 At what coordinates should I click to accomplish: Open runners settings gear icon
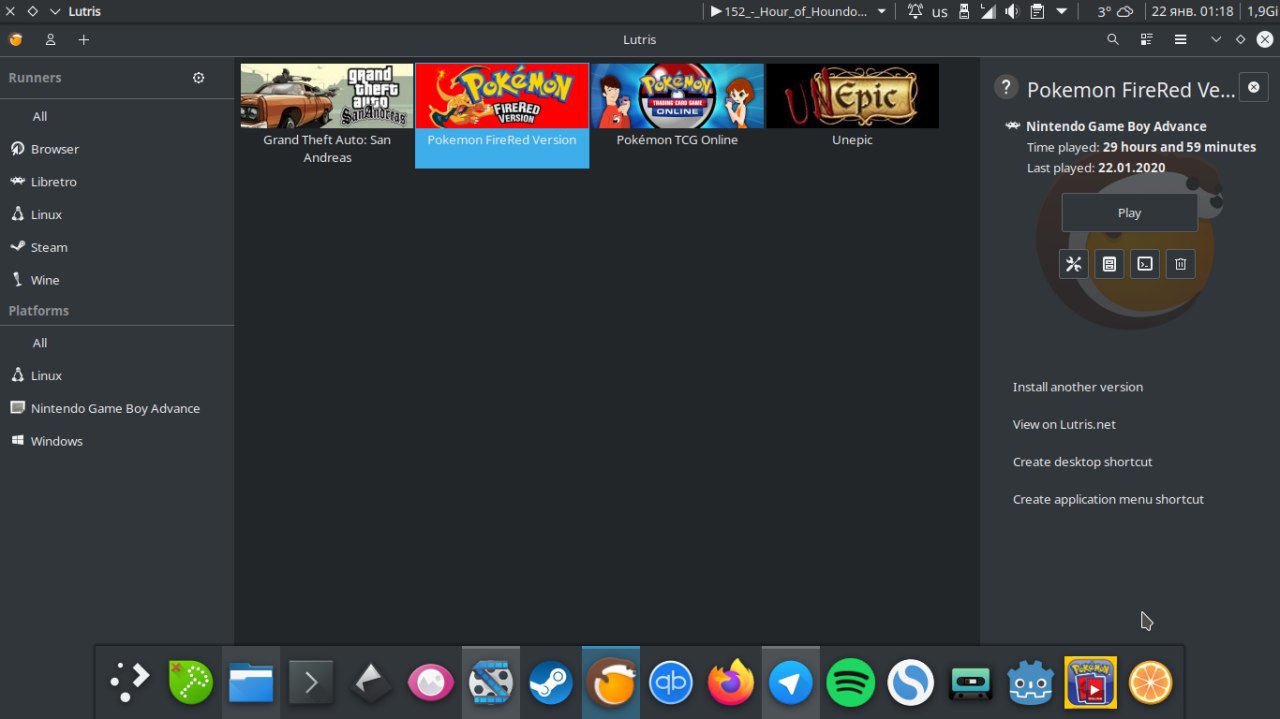point(198,78)
